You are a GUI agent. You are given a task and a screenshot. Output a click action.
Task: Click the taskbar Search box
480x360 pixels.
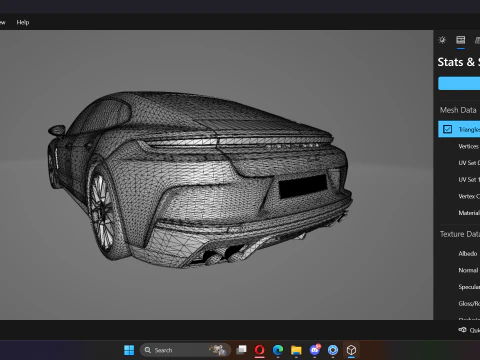tap(185, 350)
